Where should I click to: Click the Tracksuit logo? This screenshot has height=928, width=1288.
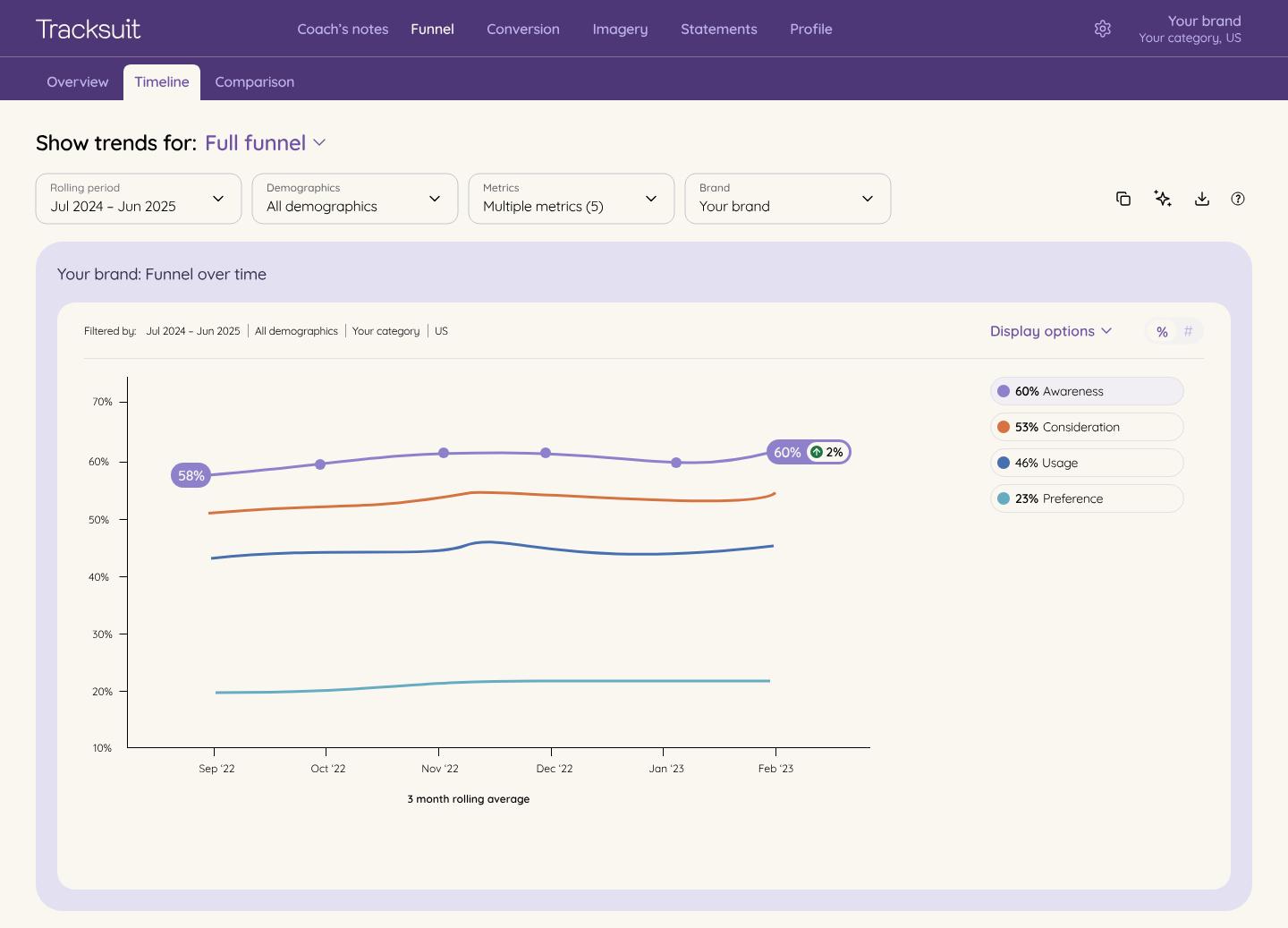pyautogui.click(x=88, y=29)
